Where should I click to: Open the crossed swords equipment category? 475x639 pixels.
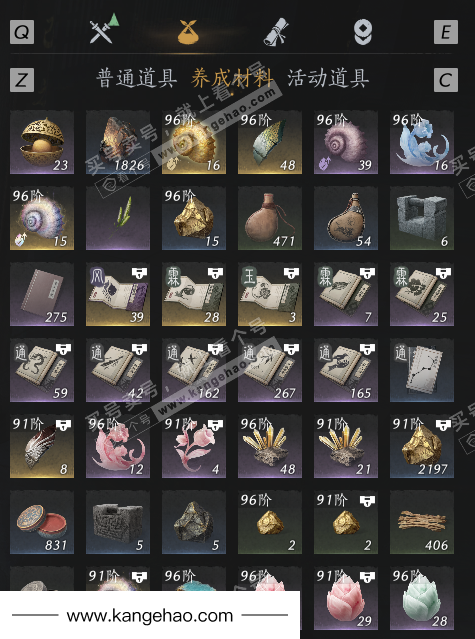103,29
